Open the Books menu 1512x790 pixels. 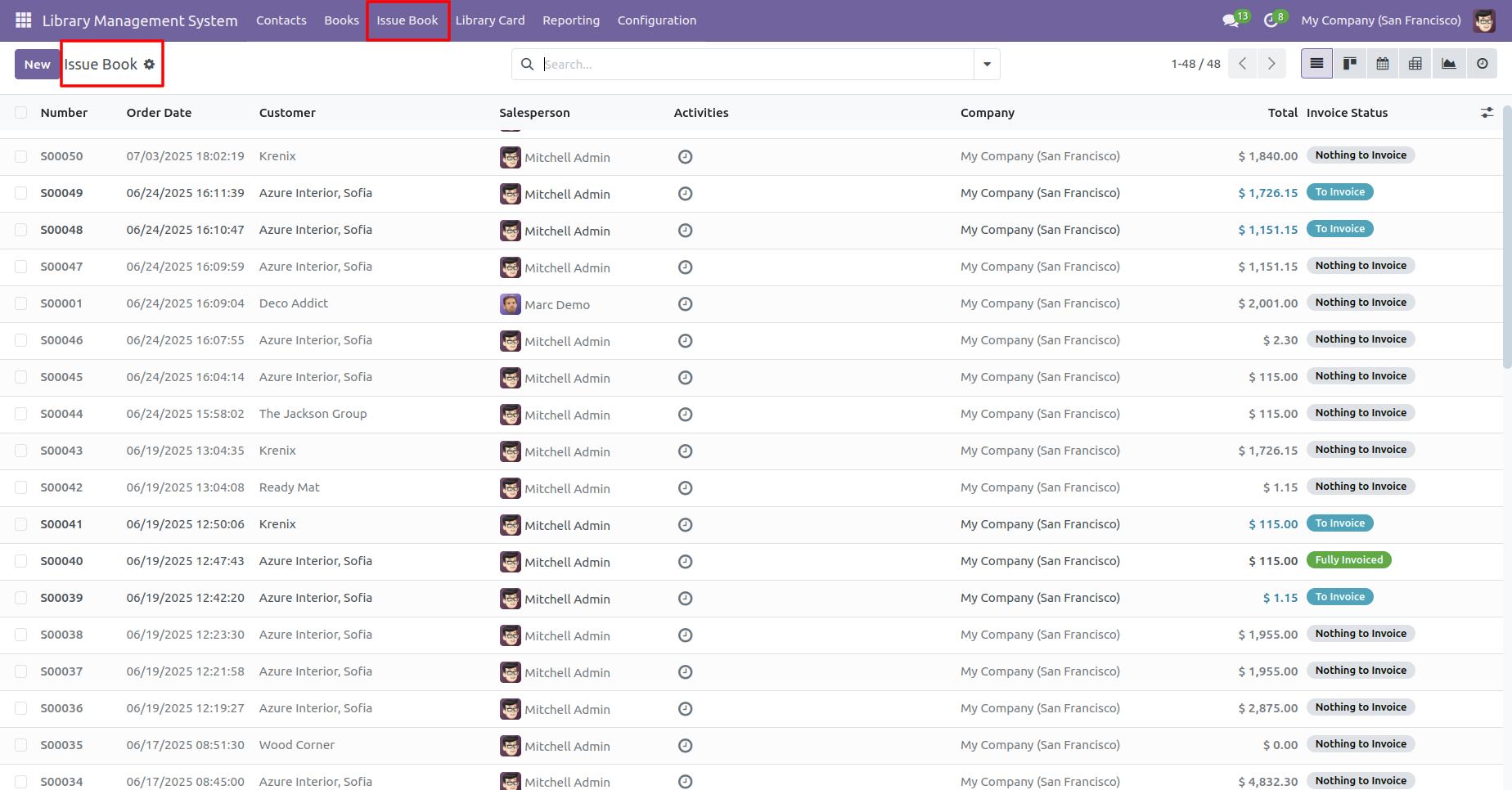tap(341, 20)
